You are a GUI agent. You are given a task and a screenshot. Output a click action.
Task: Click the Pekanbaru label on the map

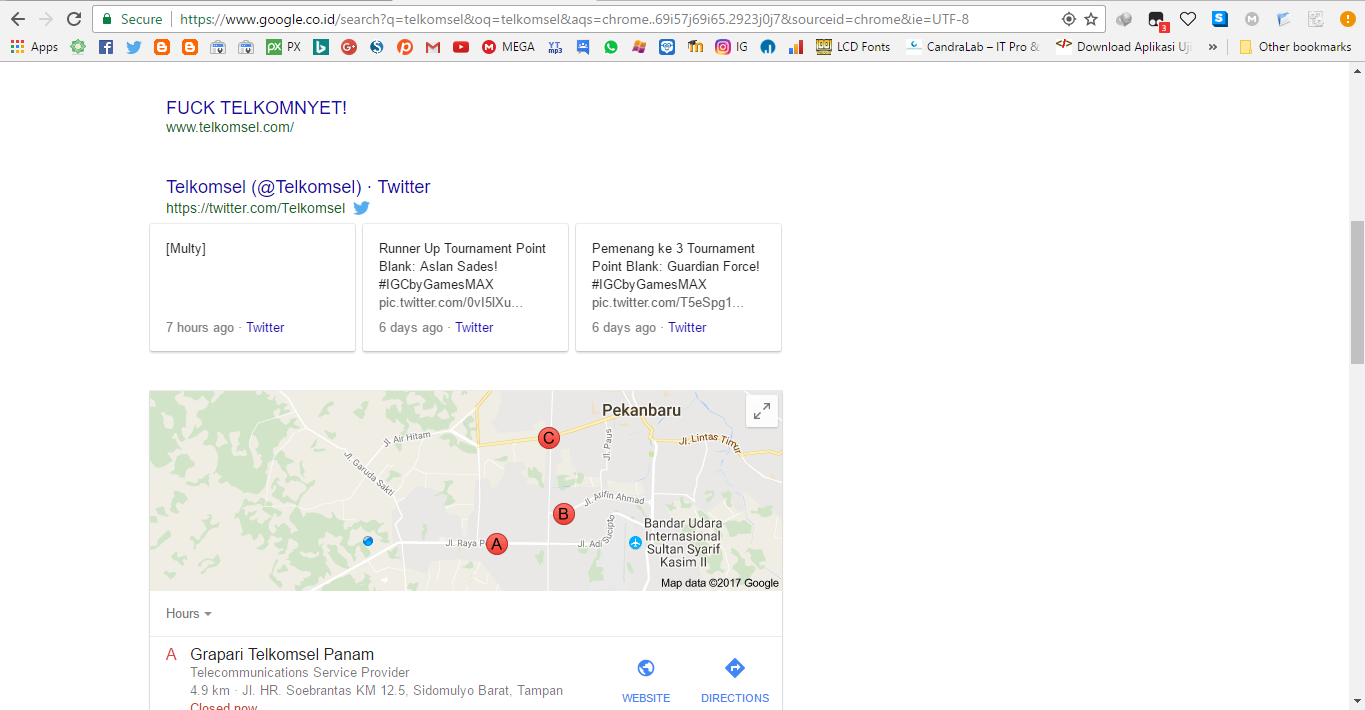641,410
